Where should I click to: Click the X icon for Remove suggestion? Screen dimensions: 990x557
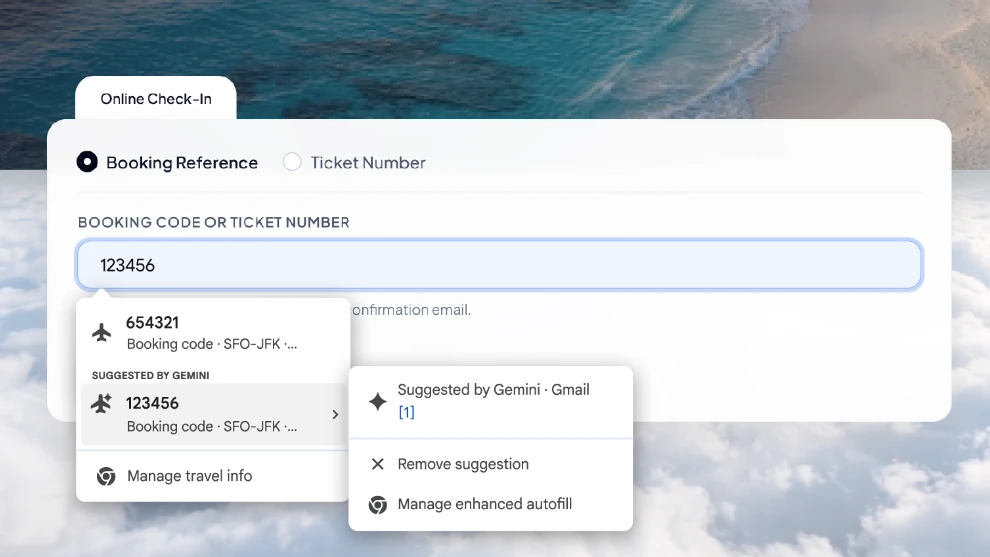(x=378, y=464)
